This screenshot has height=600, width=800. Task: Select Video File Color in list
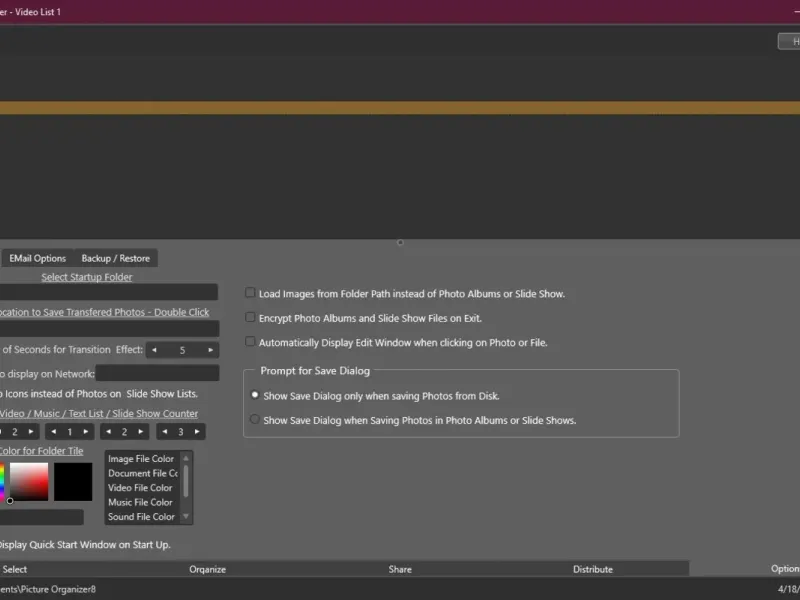click(141, 488)
